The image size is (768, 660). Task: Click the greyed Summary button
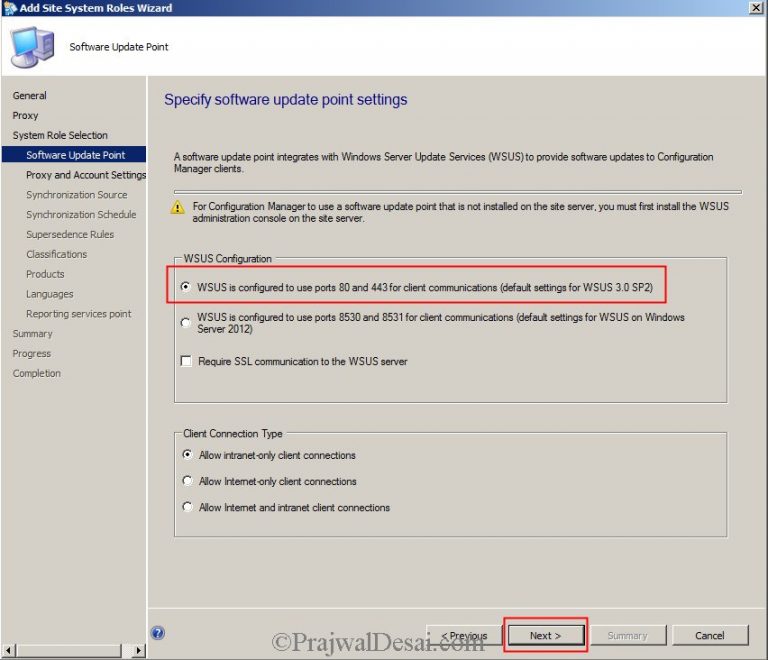tap(627, 635)
